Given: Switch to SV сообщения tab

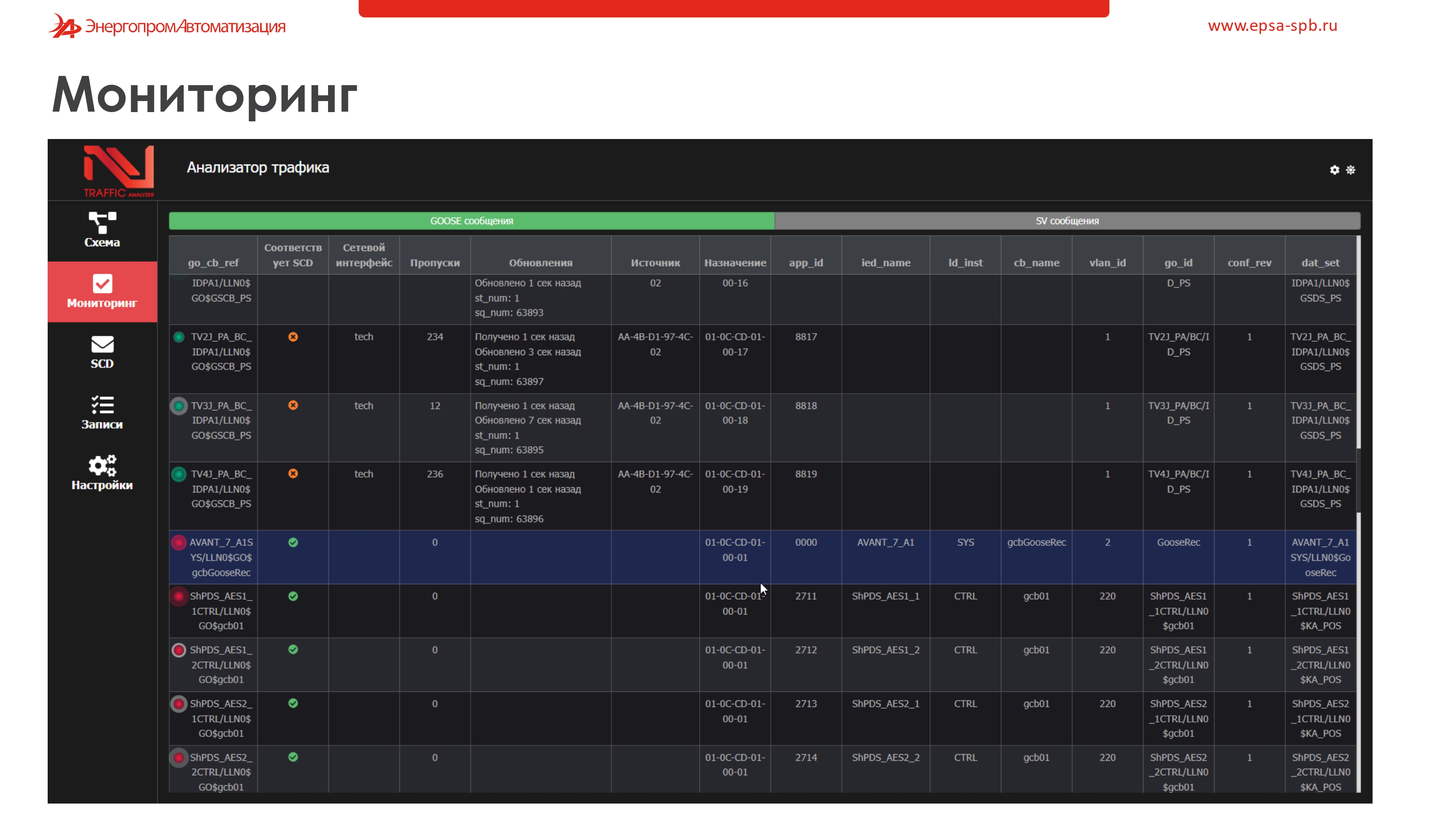Looking at the screenshot, I should tap(1067, 221).
